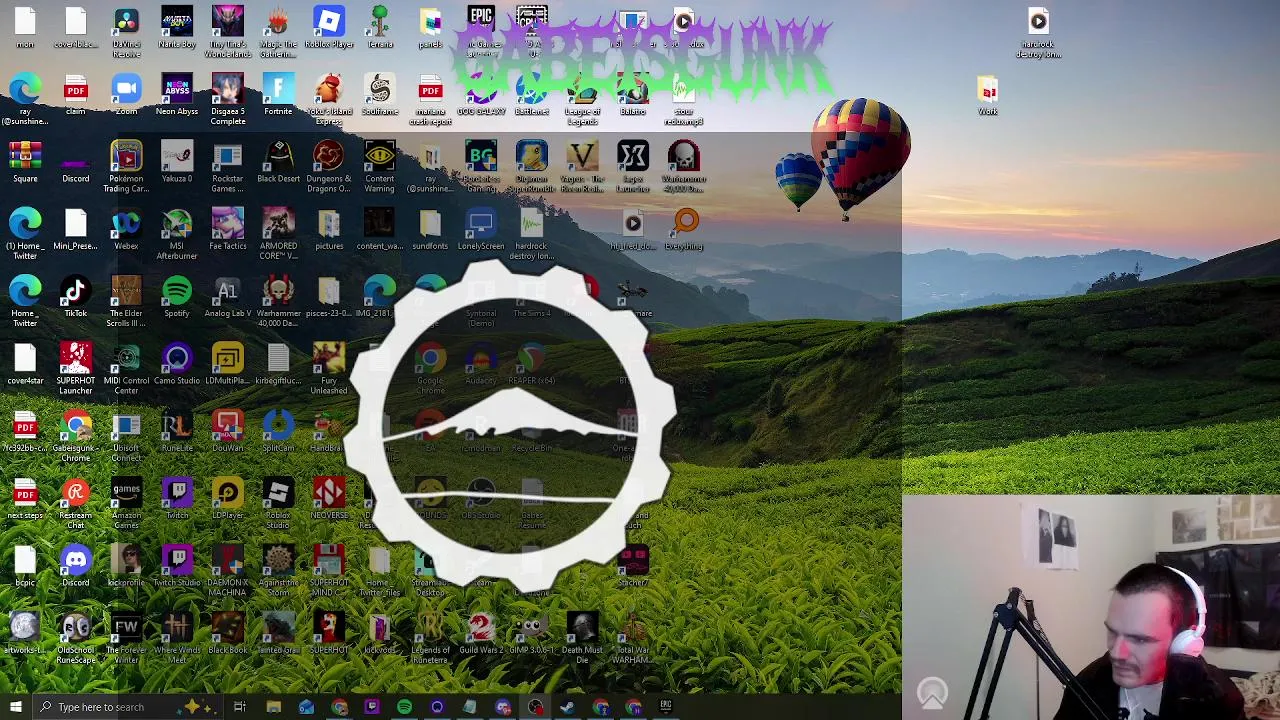The height and width of the screenshot is (720, 1280).
Task: Select the Balatro game icon
Action: coord(633,95)
